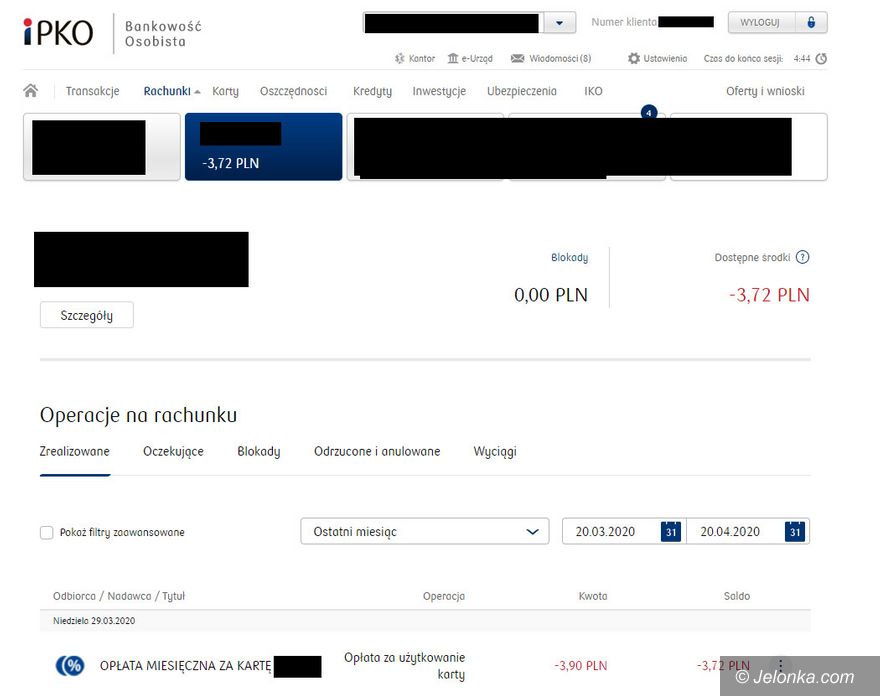Image resolution: width=880 pixels, height=696 pixels.
Task: Open Ustawienia gear settings
Action: click(x=634, y=58)
